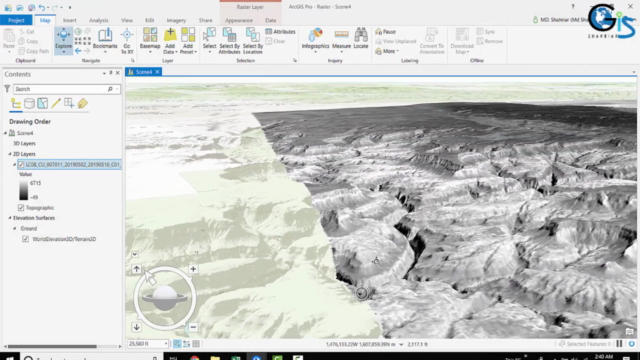The height and width of the screenshot is (360, 640).
Task: Open the Data contextual tab
Action: coord(270,20)
